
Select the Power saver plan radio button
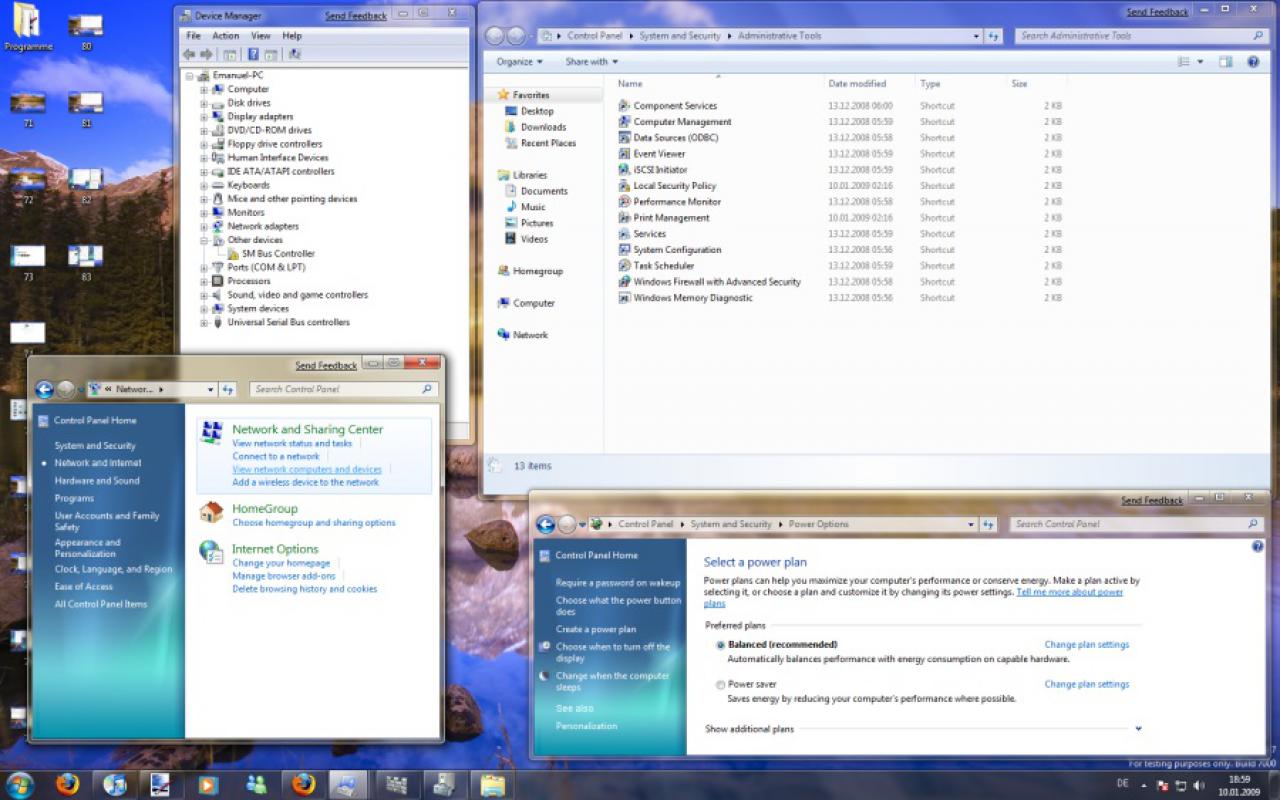[720, 685]
